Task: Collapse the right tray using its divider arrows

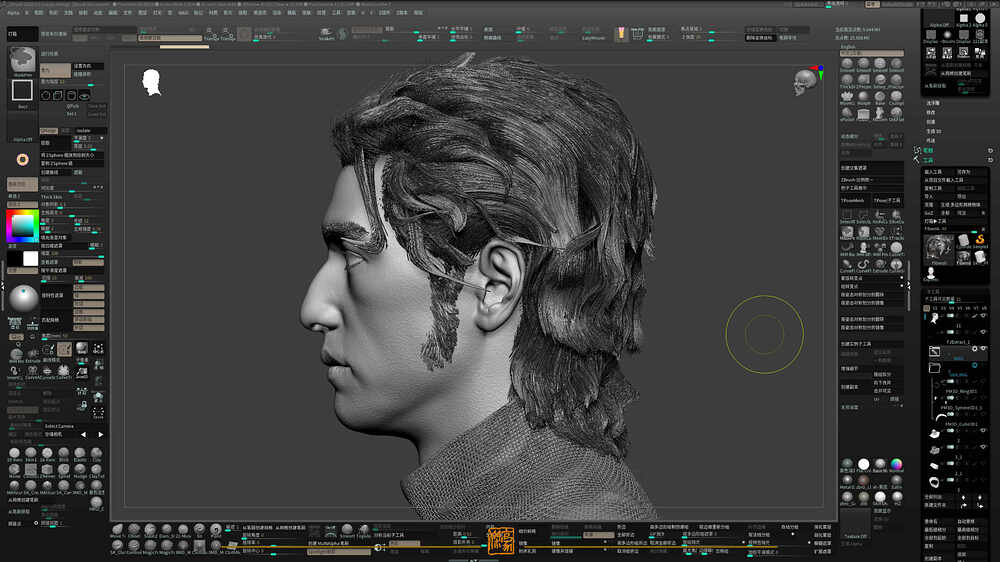Action: (x=909, y=286)
